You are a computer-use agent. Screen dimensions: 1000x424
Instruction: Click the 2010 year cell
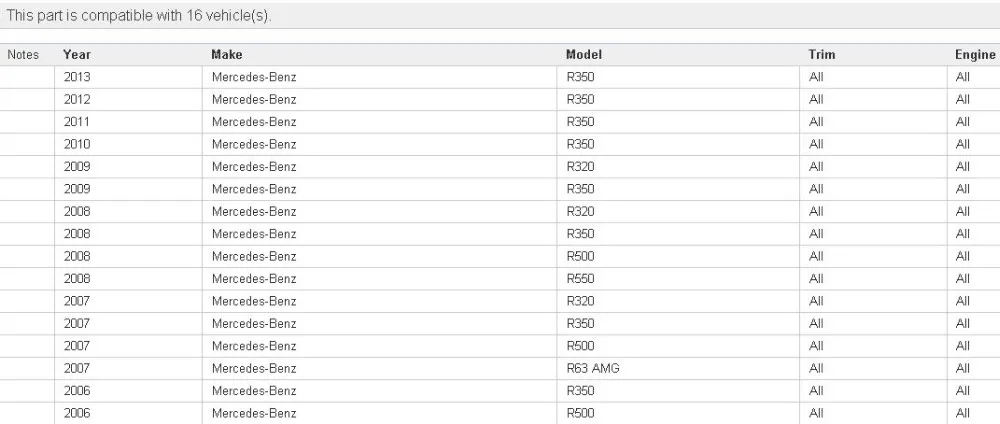pyautogui.click(x=77, y=144)
